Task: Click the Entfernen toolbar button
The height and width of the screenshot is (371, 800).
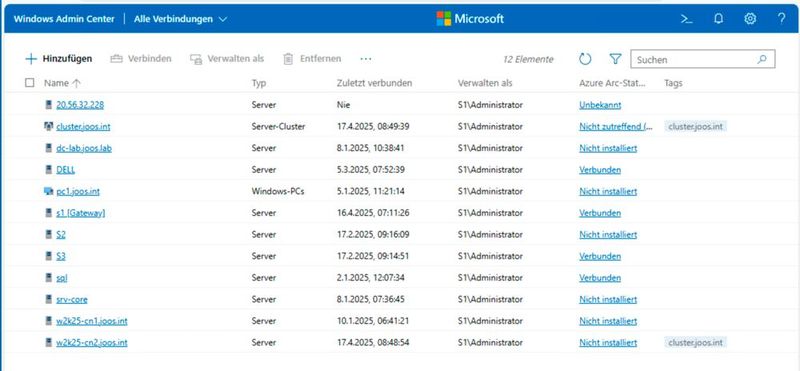Action: coord(312,59)
